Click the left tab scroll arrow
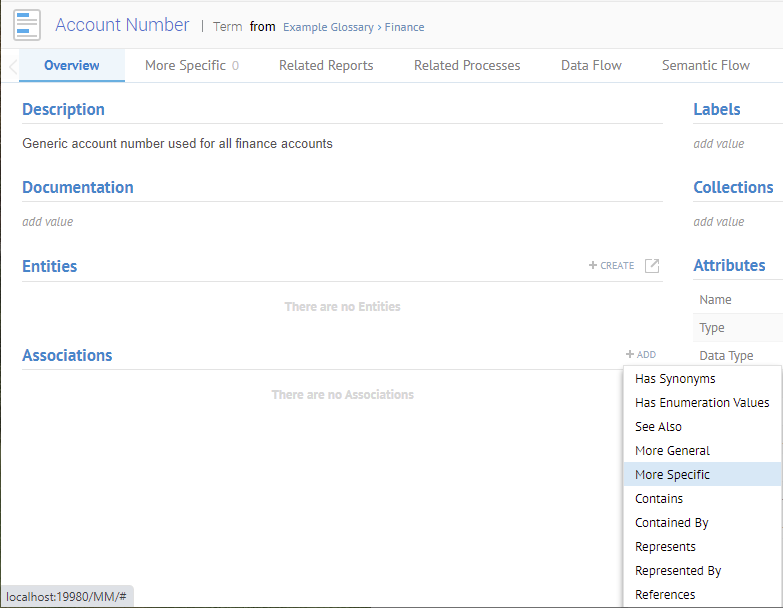The width and height of the screenshot is (783, 608). (x=11, y=66)
